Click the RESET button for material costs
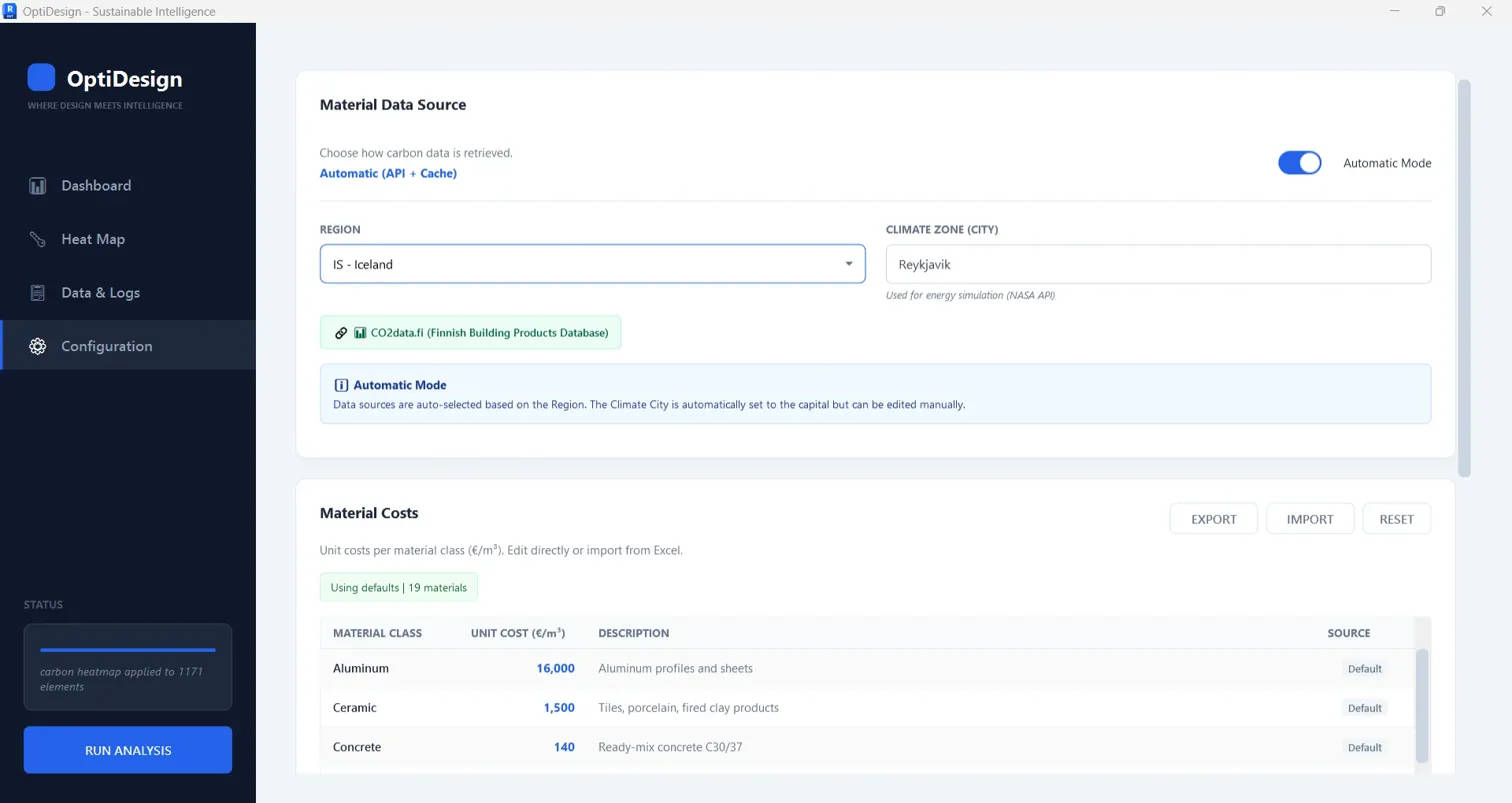The height and width of the screenshot is (803, 1512). (1396, 518)
